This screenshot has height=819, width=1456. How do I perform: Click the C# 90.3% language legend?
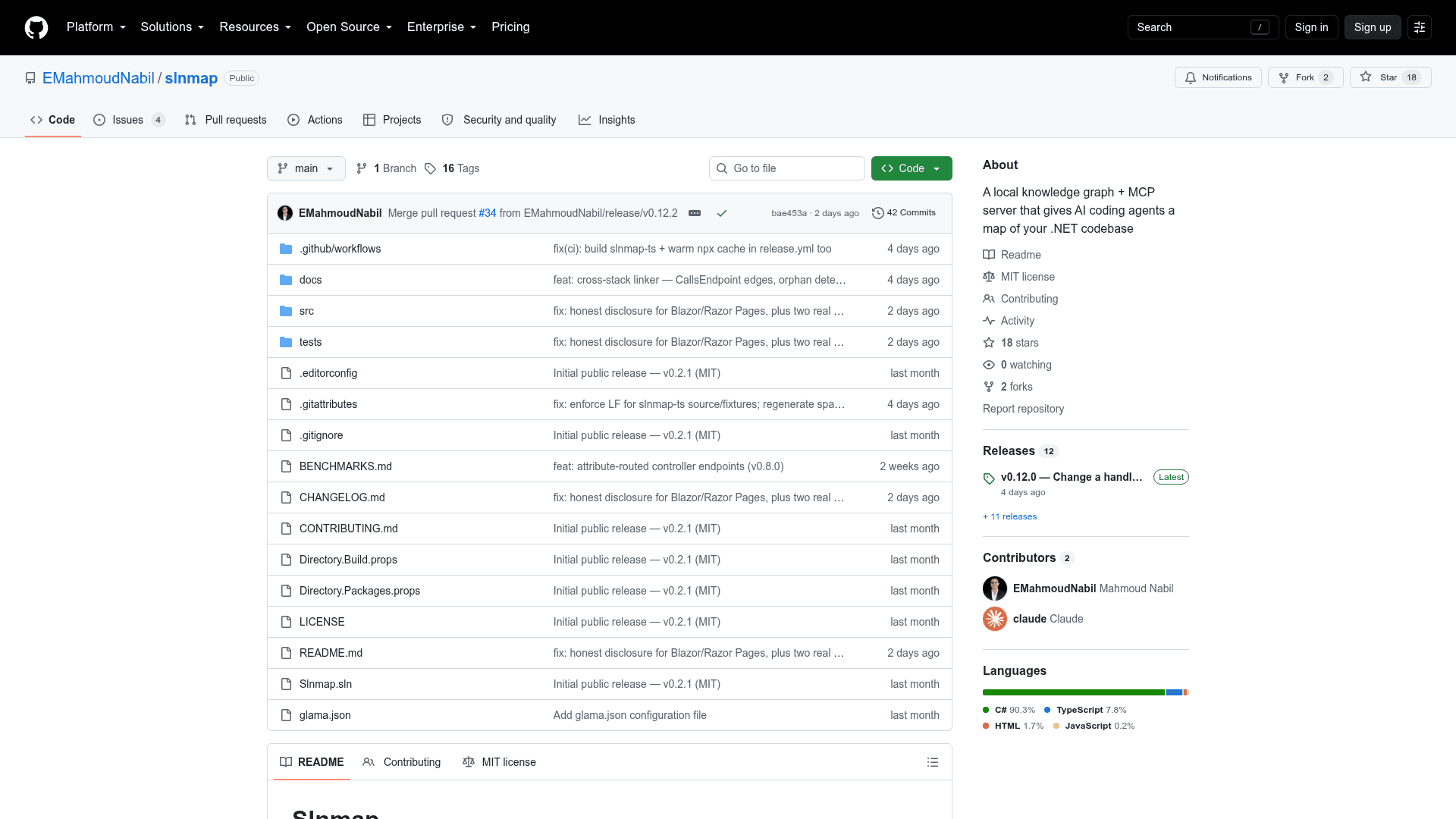pyautogui.click(x=1009, y=710)
